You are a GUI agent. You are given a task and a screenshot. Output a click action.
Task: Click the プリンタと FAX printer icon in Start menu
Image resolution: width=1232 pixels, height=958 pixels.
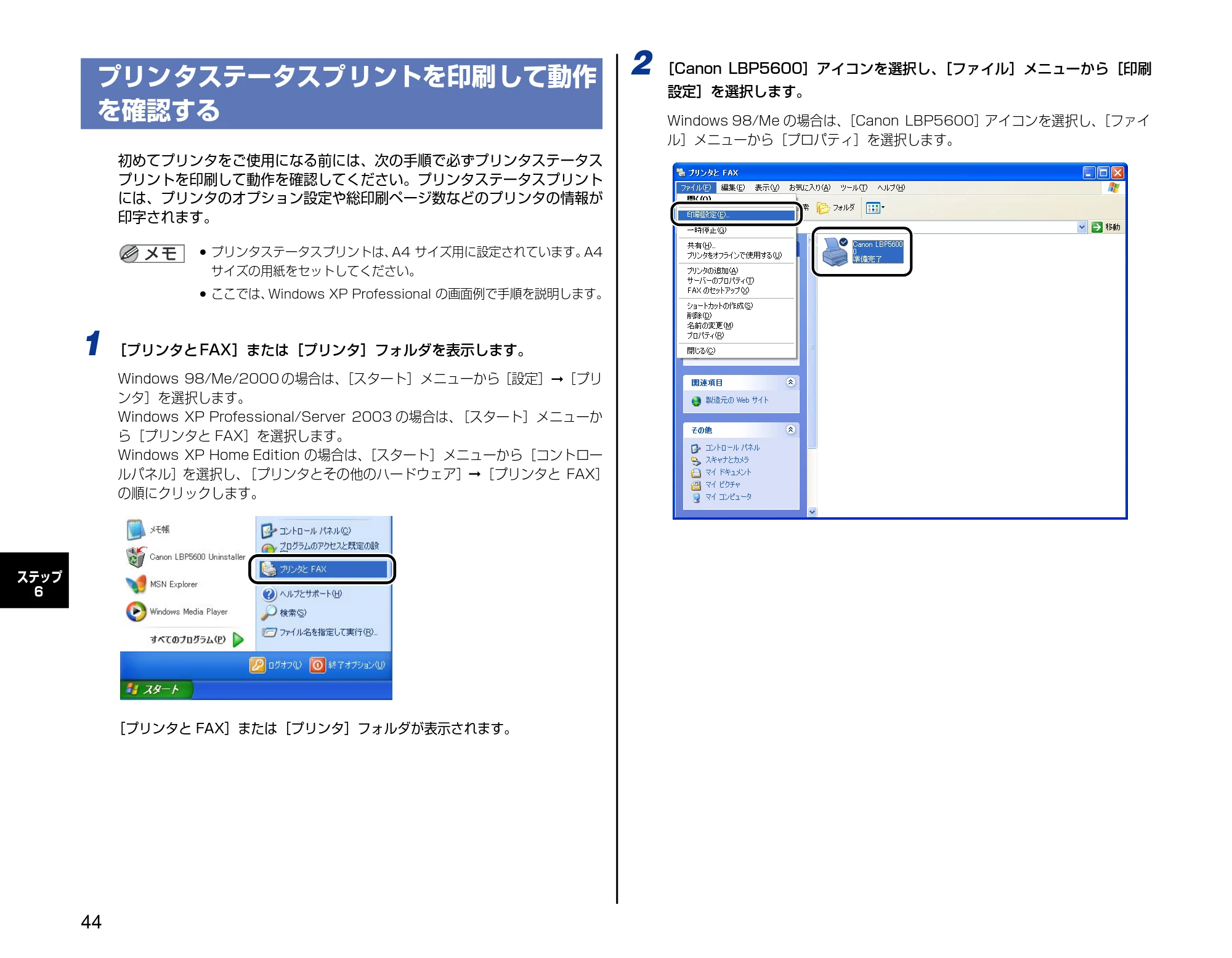coord(269,570)
